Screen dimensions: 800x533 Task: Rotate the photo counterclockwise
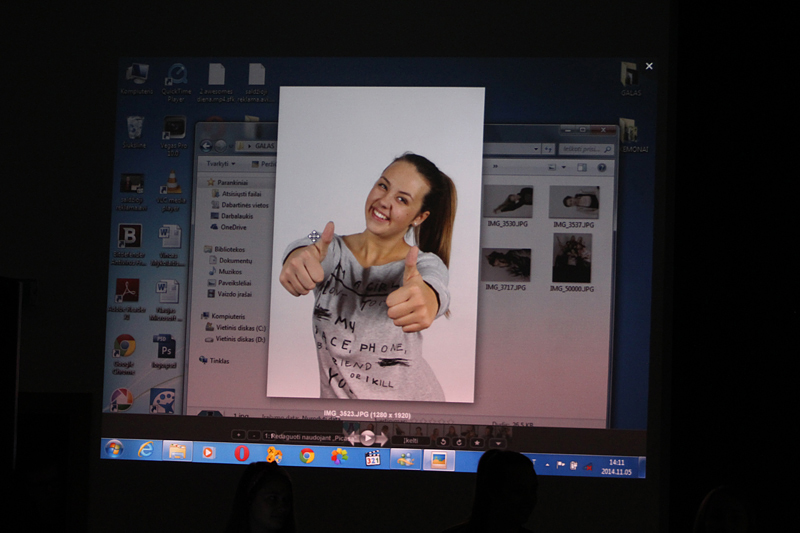[x=443, y=442]
